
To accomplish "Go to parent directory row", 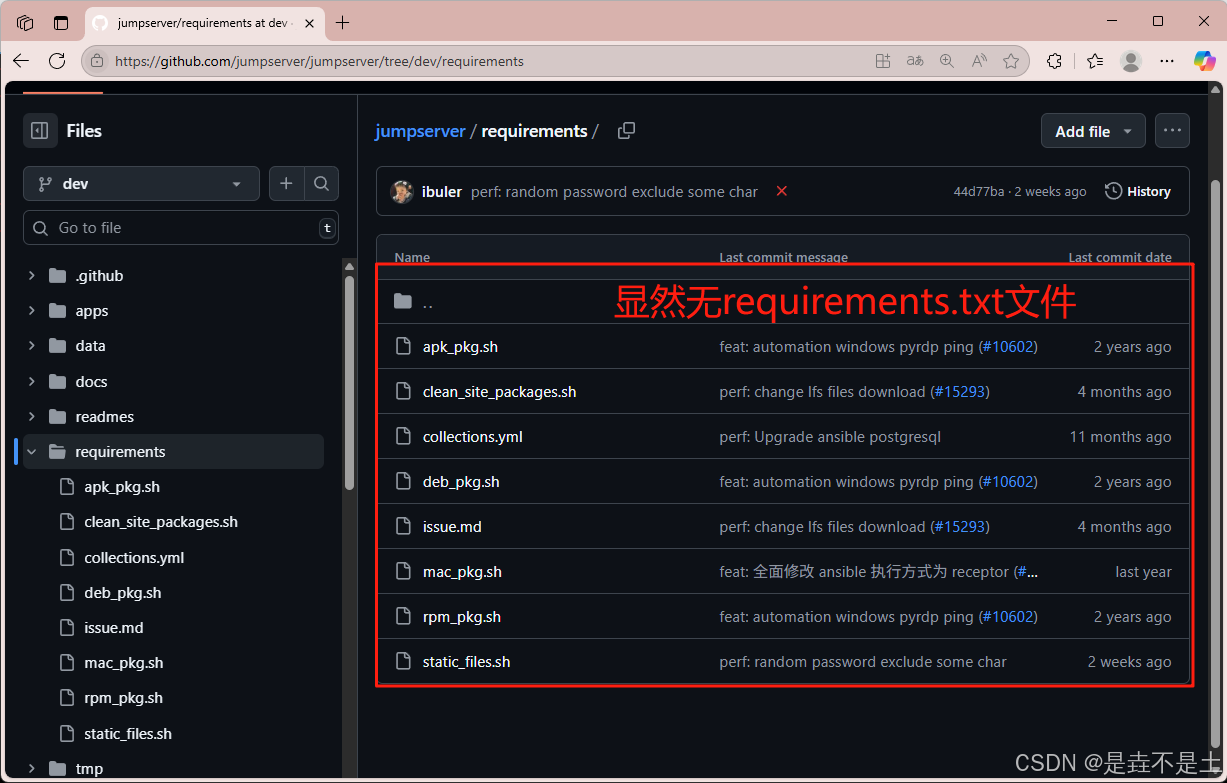I will (x=783, y=302).
